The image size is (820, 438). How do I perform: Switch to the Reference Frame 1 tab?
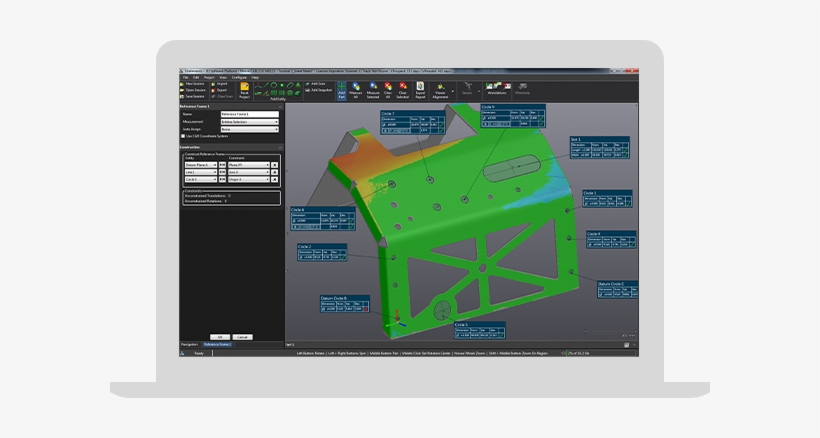(217, 345)
